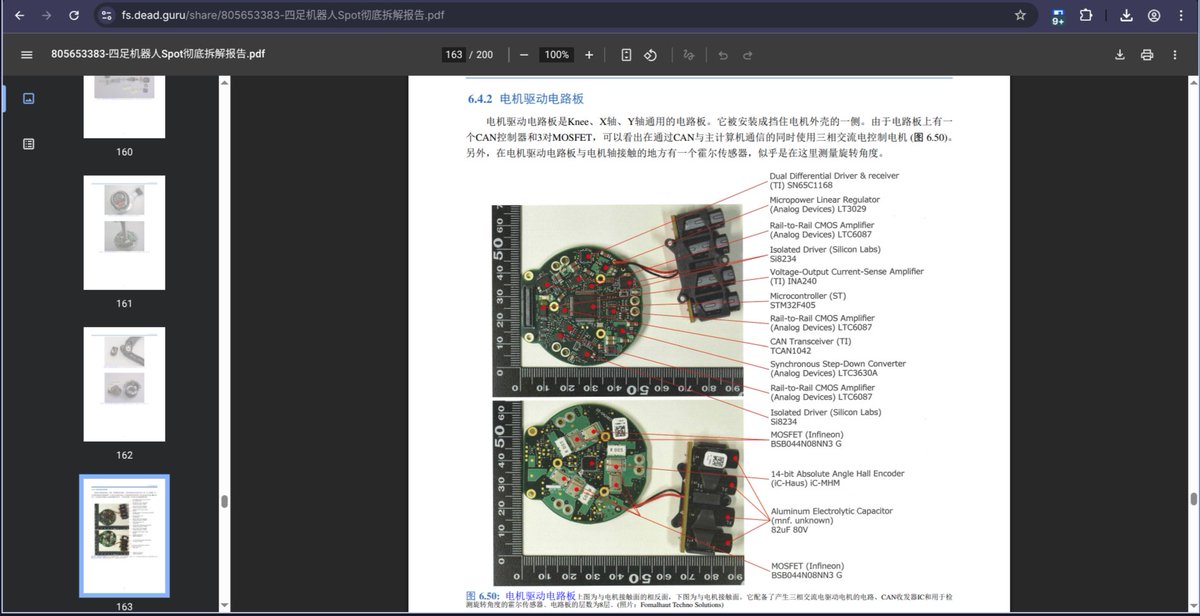
Task: Open PDF viewer more actions menu
Action: tap(1174, 54)
